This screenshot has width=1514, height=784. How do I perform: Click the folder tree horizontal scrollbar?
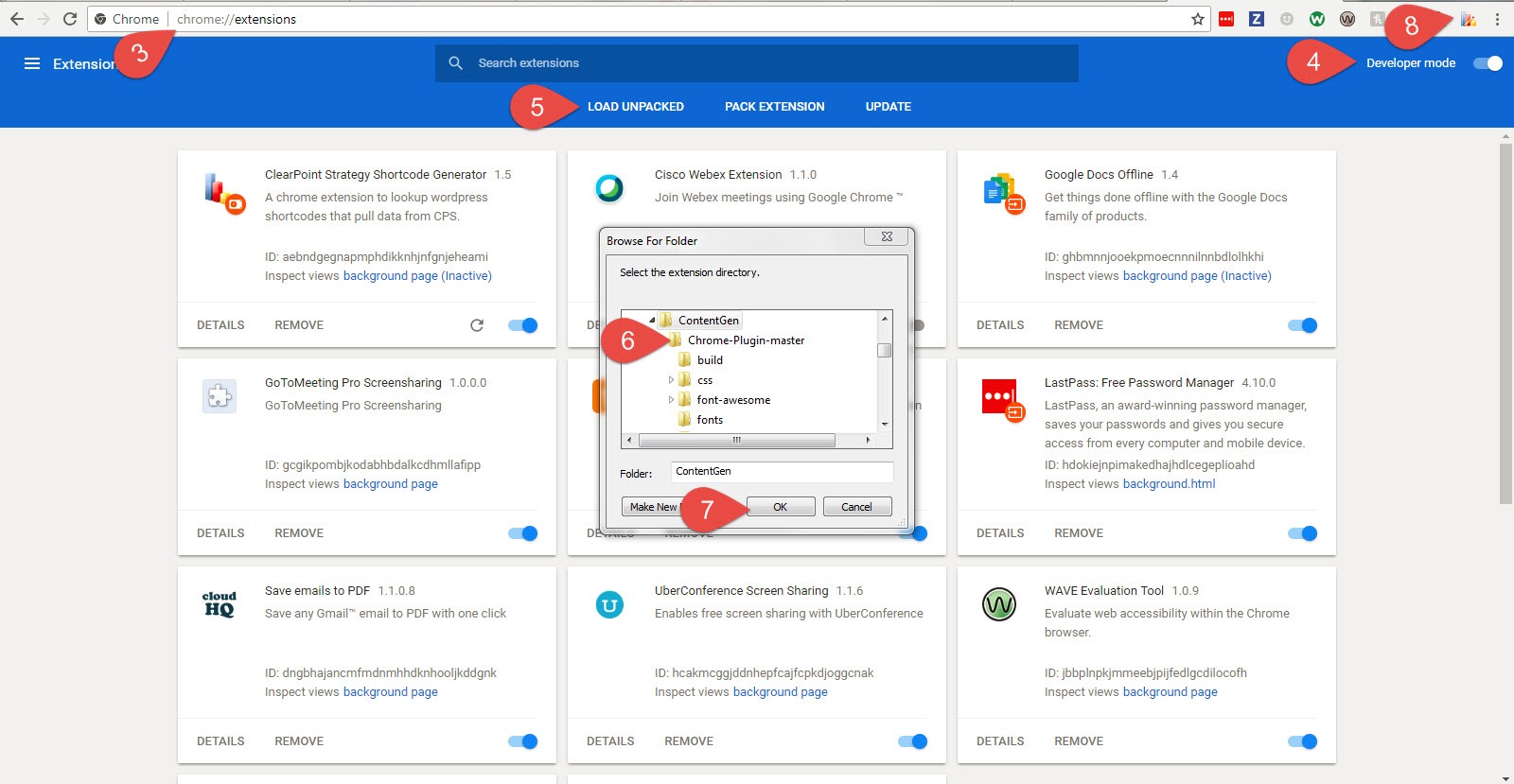tap(737, 440)
